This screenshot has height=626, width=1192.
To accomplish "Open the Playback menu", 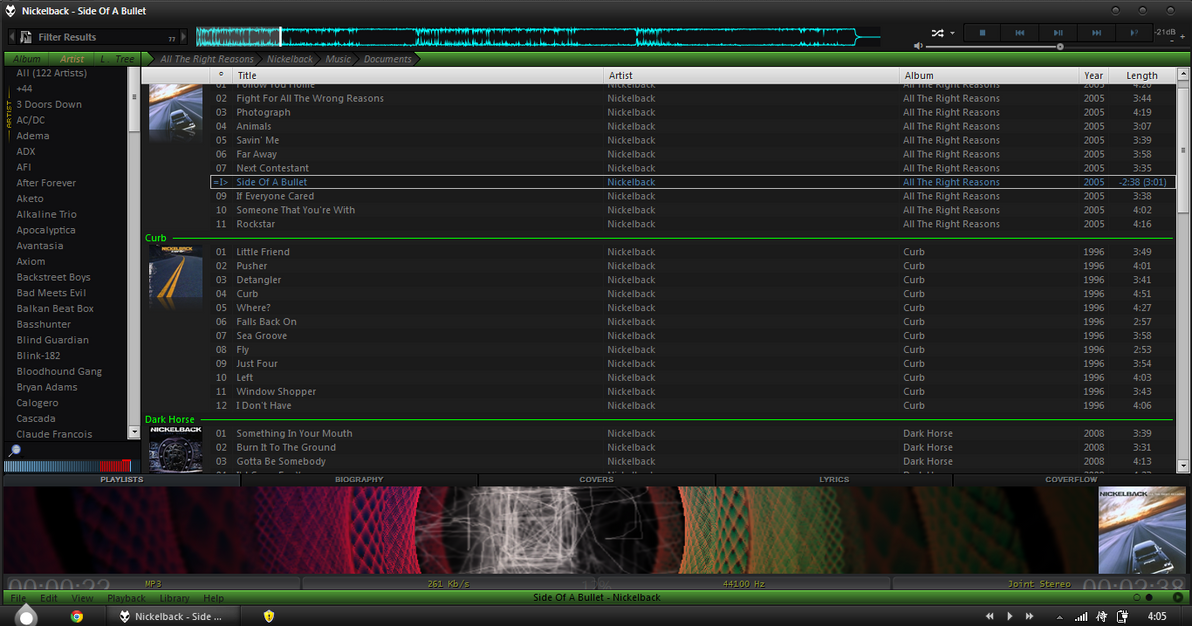I will coord(126,598).
